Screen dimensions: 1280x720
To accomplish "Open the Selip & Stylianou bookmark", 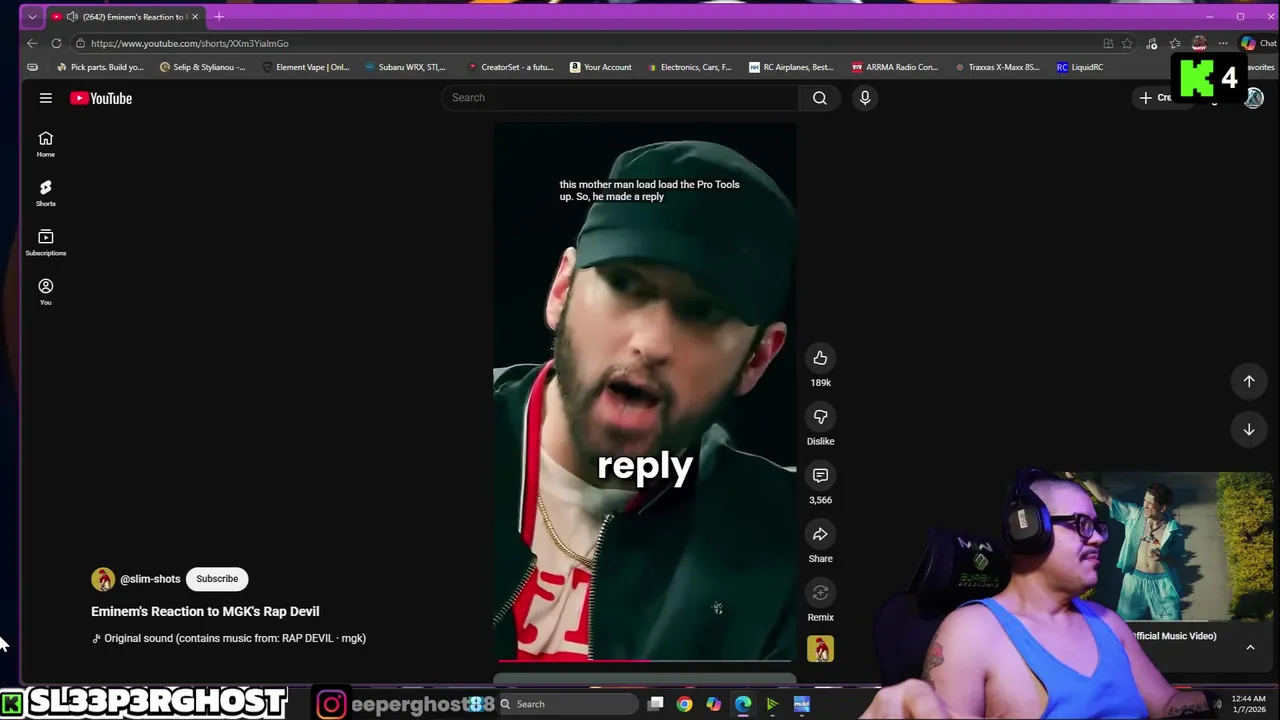I will [203, 67].
